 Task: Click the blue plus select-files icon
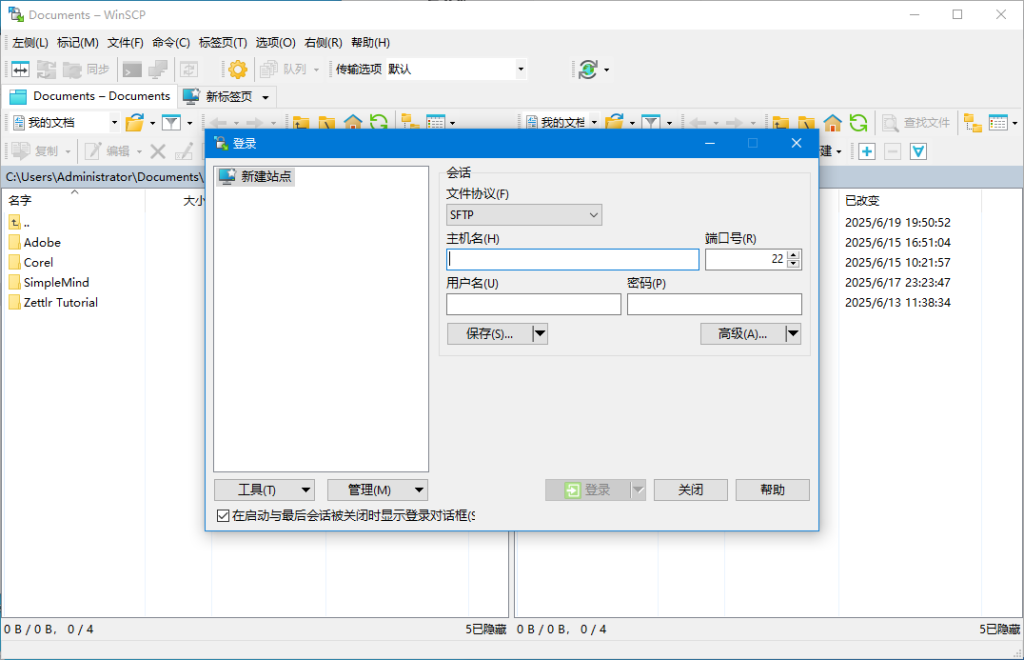pos(867,151)
